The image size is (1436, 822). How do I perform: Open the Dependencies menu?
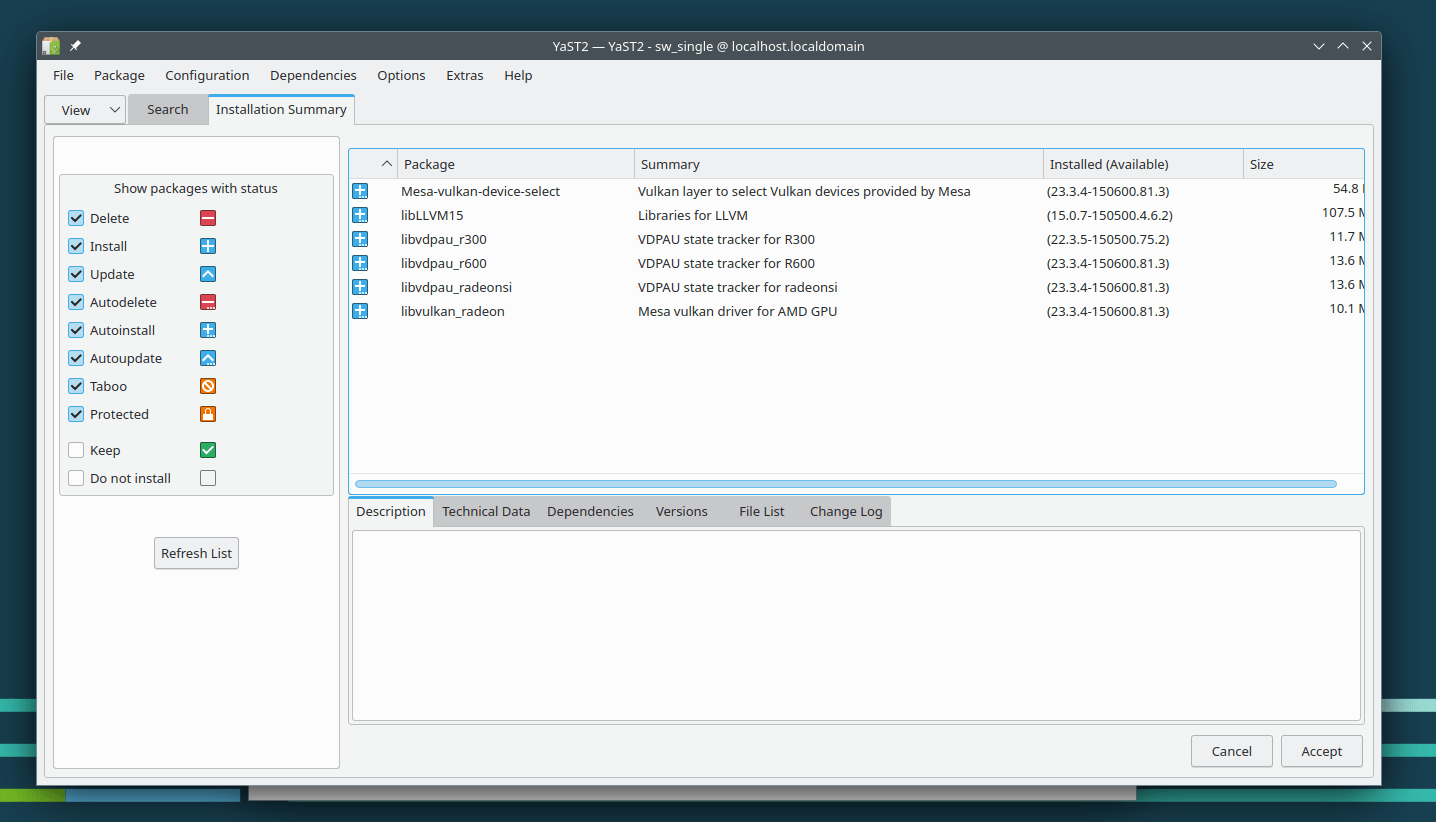pyautogui.click(x=313, y=75)
